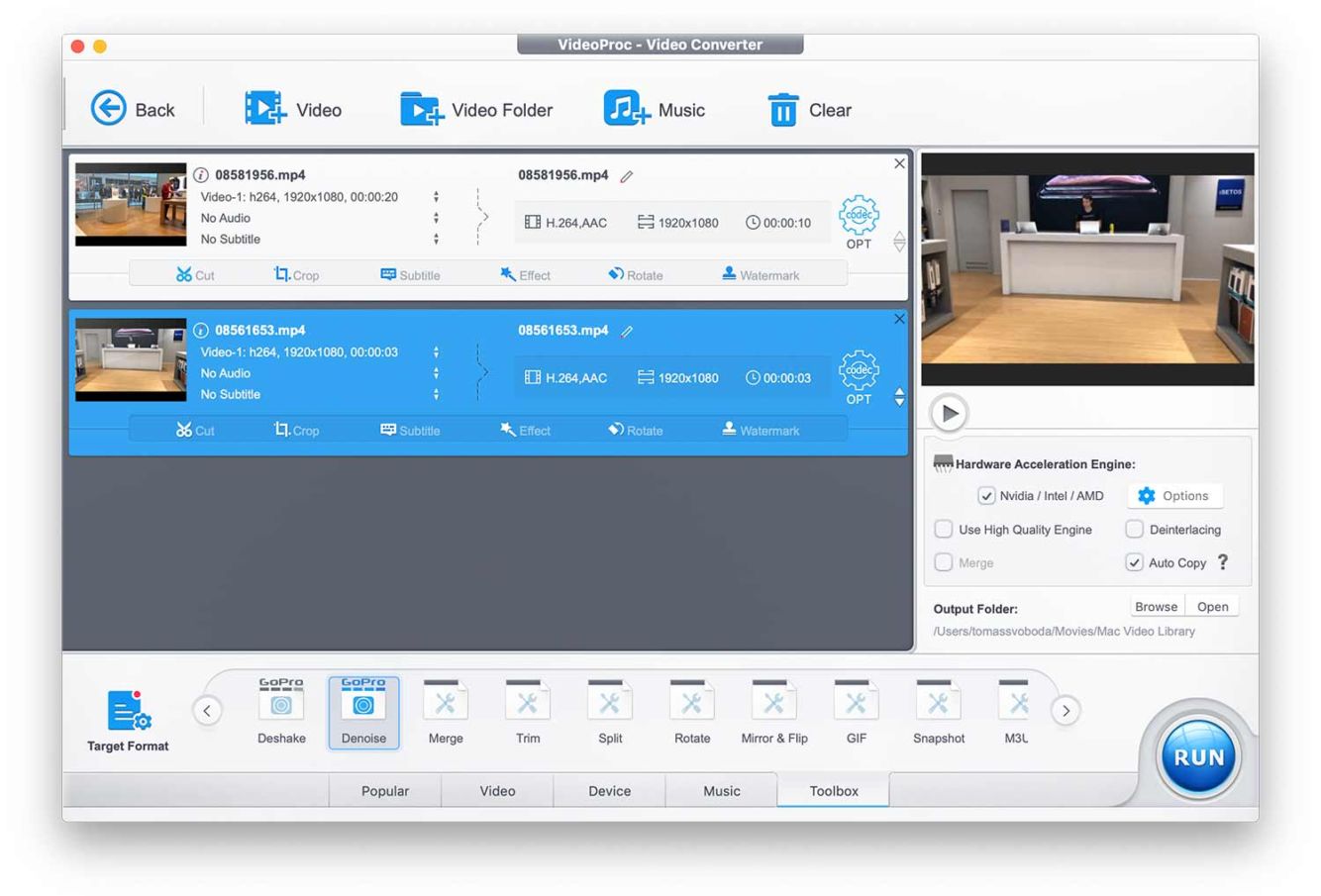Clear the list with the trash icon
Screen dimensions: 1321x896
click(x=782, y=109)
